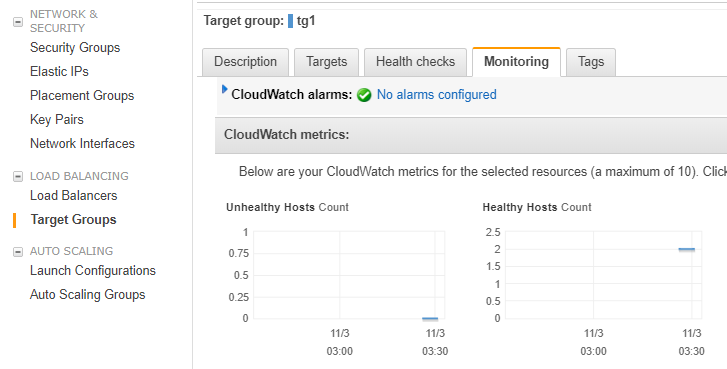Select the Monitoring tab
The width and height of the screenshot is (727, 369).
point(516,62)
